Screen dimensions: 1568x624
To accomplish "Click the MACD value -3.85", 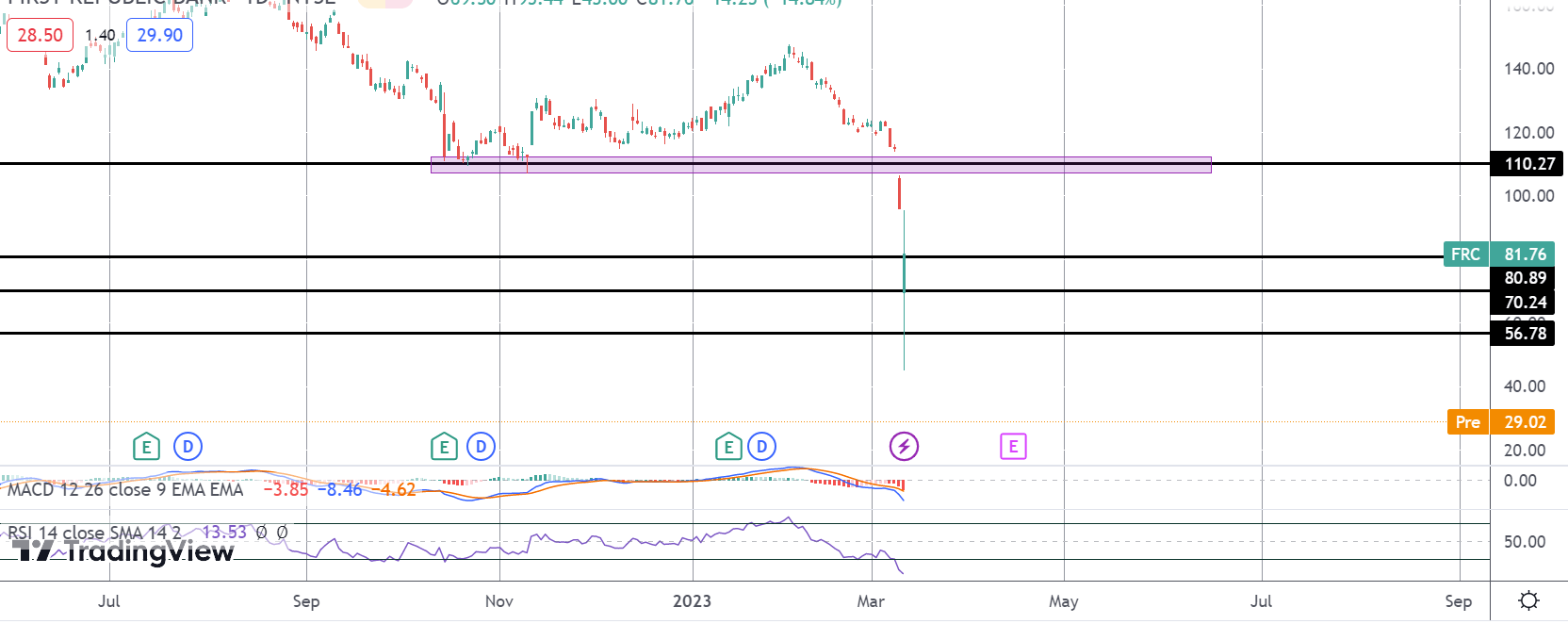I will 286,489.
